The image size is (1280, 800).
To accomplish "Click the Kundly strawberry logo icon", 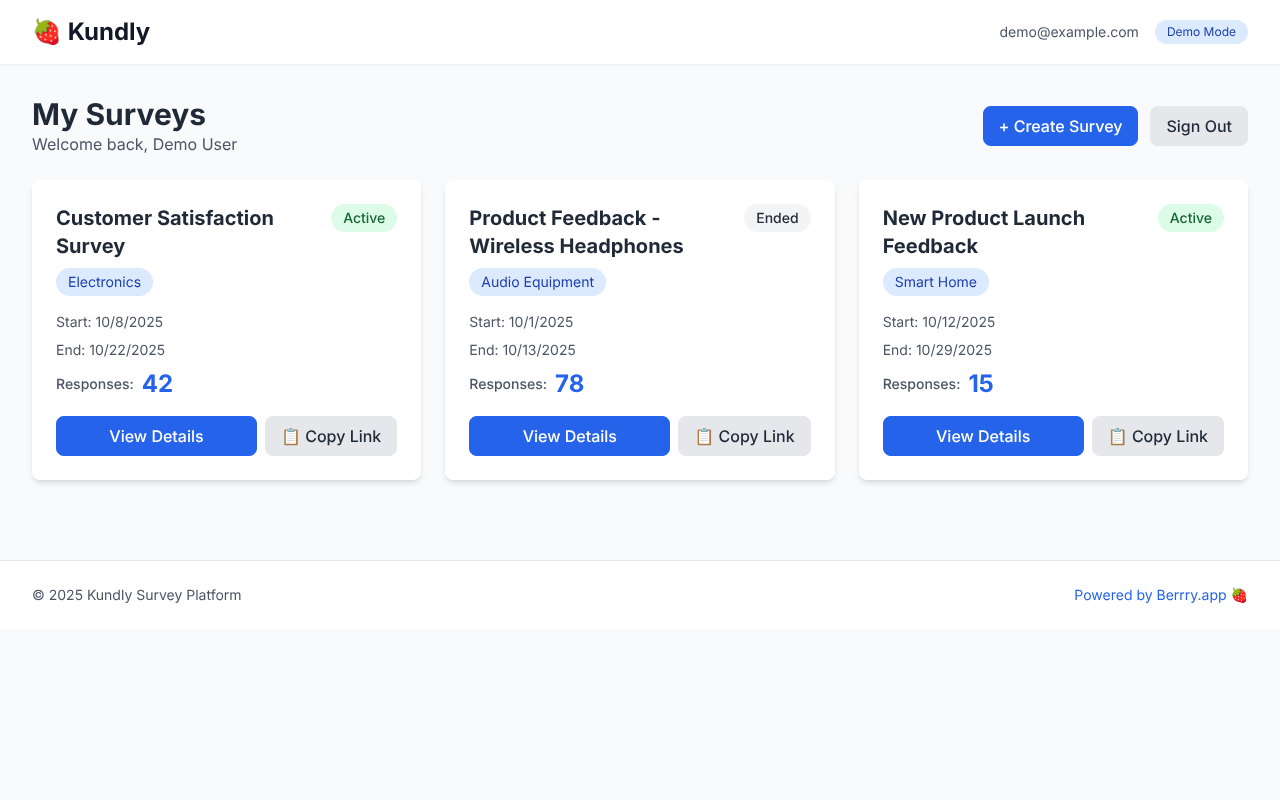I will (46, 32).
